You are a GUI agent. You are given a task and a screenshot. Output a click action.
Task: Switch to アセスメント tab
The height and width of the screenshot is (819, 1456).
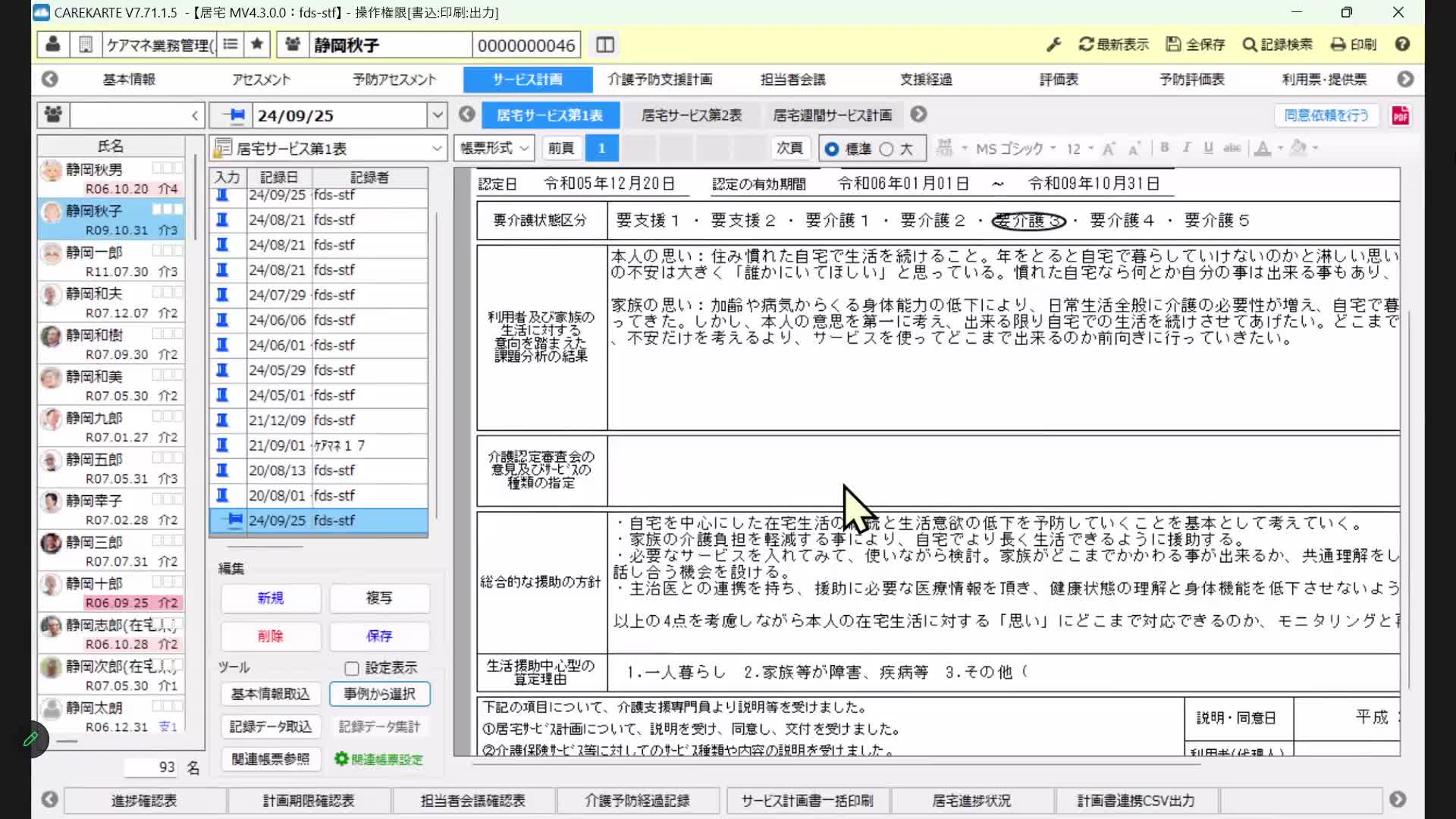(x=261, y=79)
